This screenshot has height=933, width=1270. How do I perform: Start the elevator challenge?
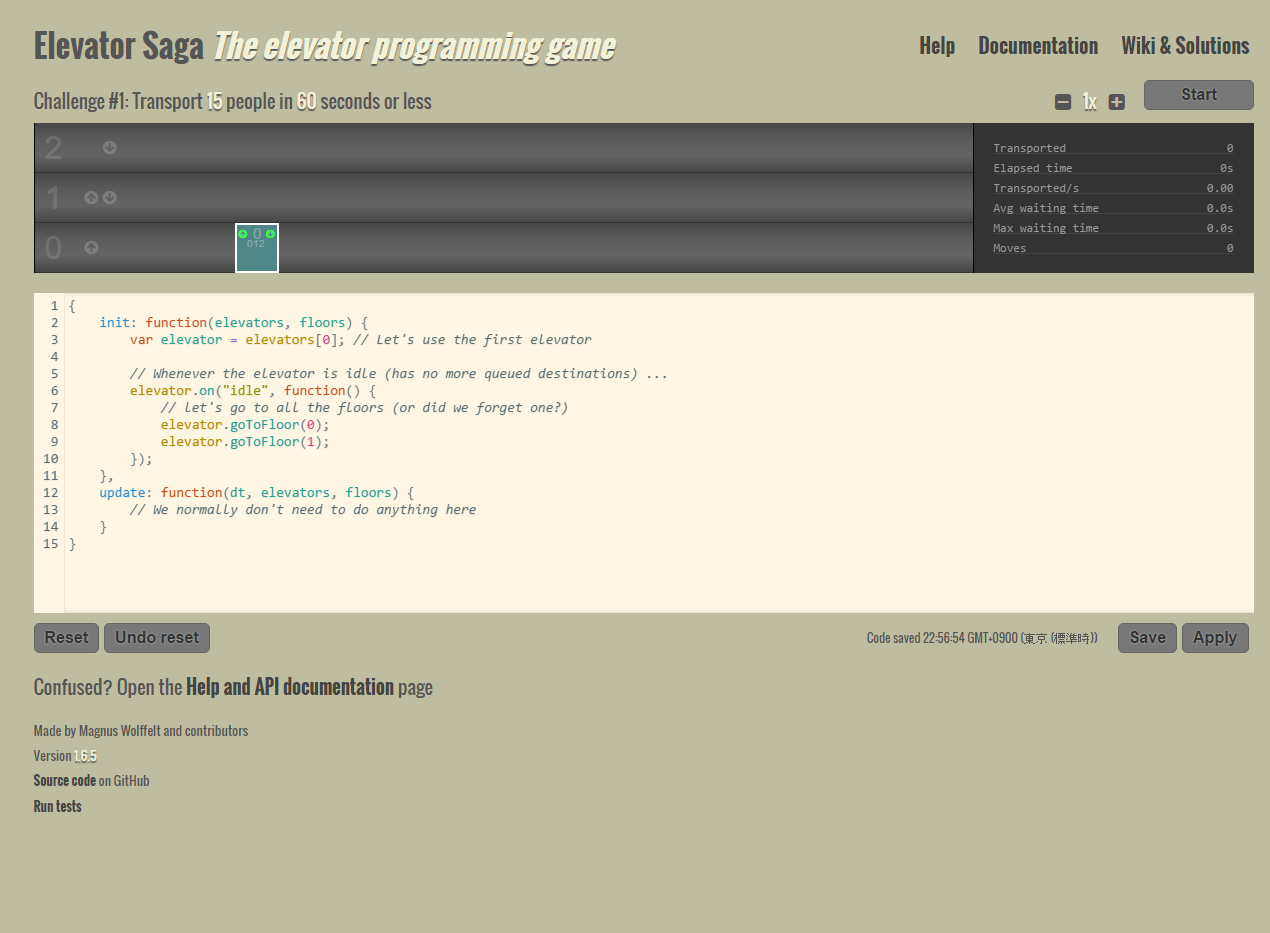[x=1198, y=95]
